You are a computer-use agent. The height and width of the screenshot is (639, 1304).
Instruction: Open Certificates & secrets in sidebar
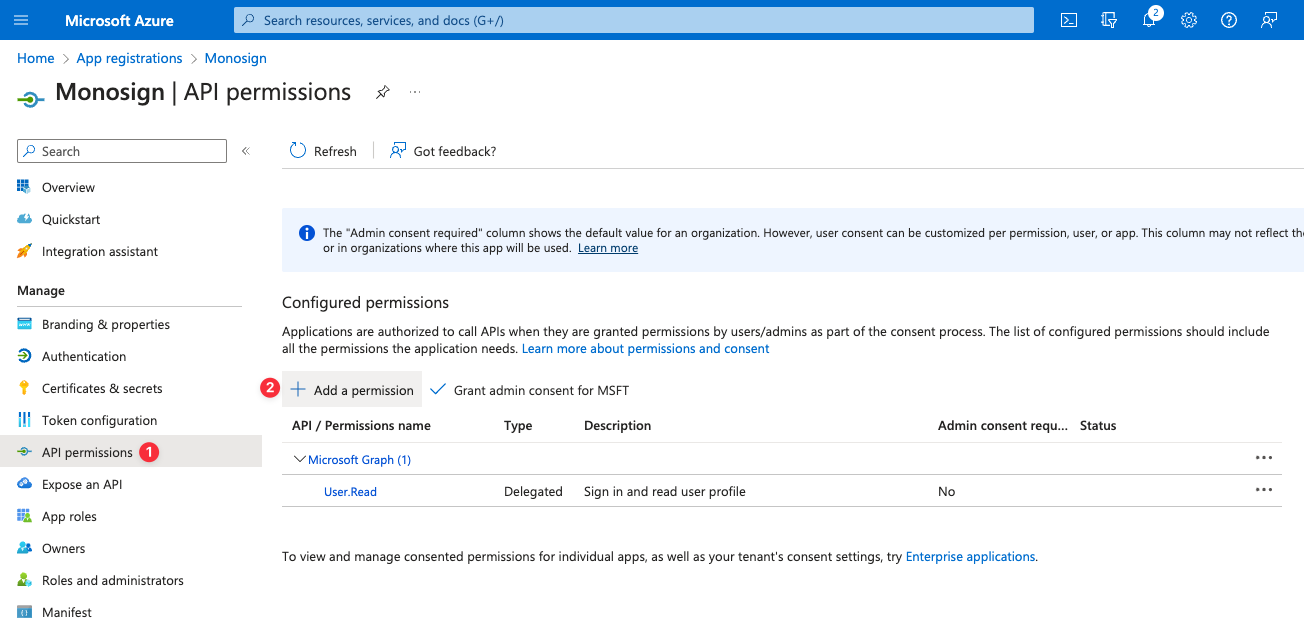click(x=101, y=388)
